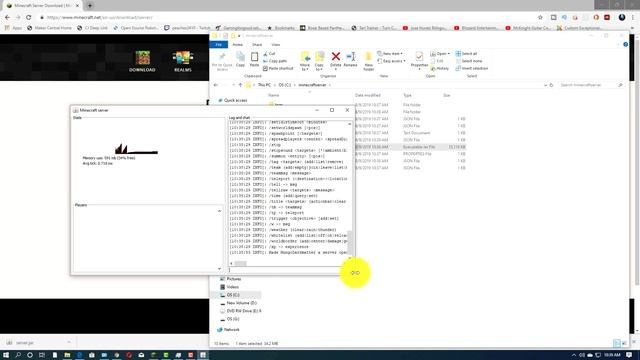
Task: Open the server.jar download options chevron
Action: coord(69,342)
